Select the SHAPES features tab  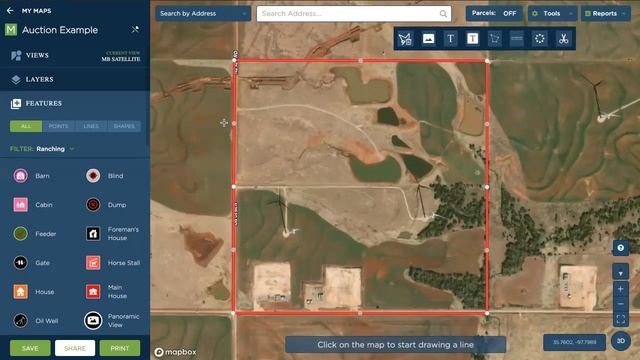point(124,126)
